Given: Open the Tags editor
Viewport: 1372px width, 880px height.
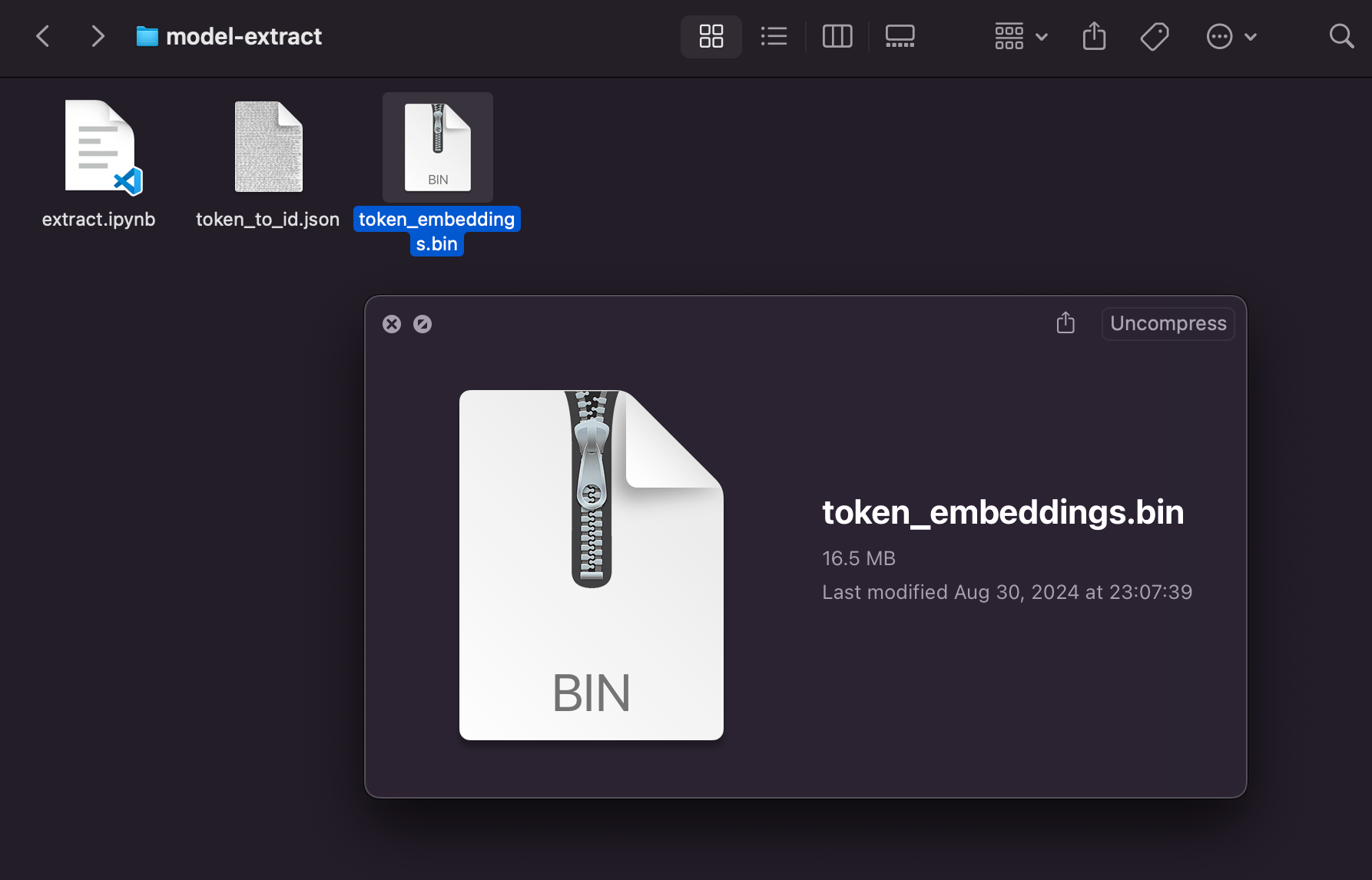Looking at the screenshot, I should coord(1155,35).
